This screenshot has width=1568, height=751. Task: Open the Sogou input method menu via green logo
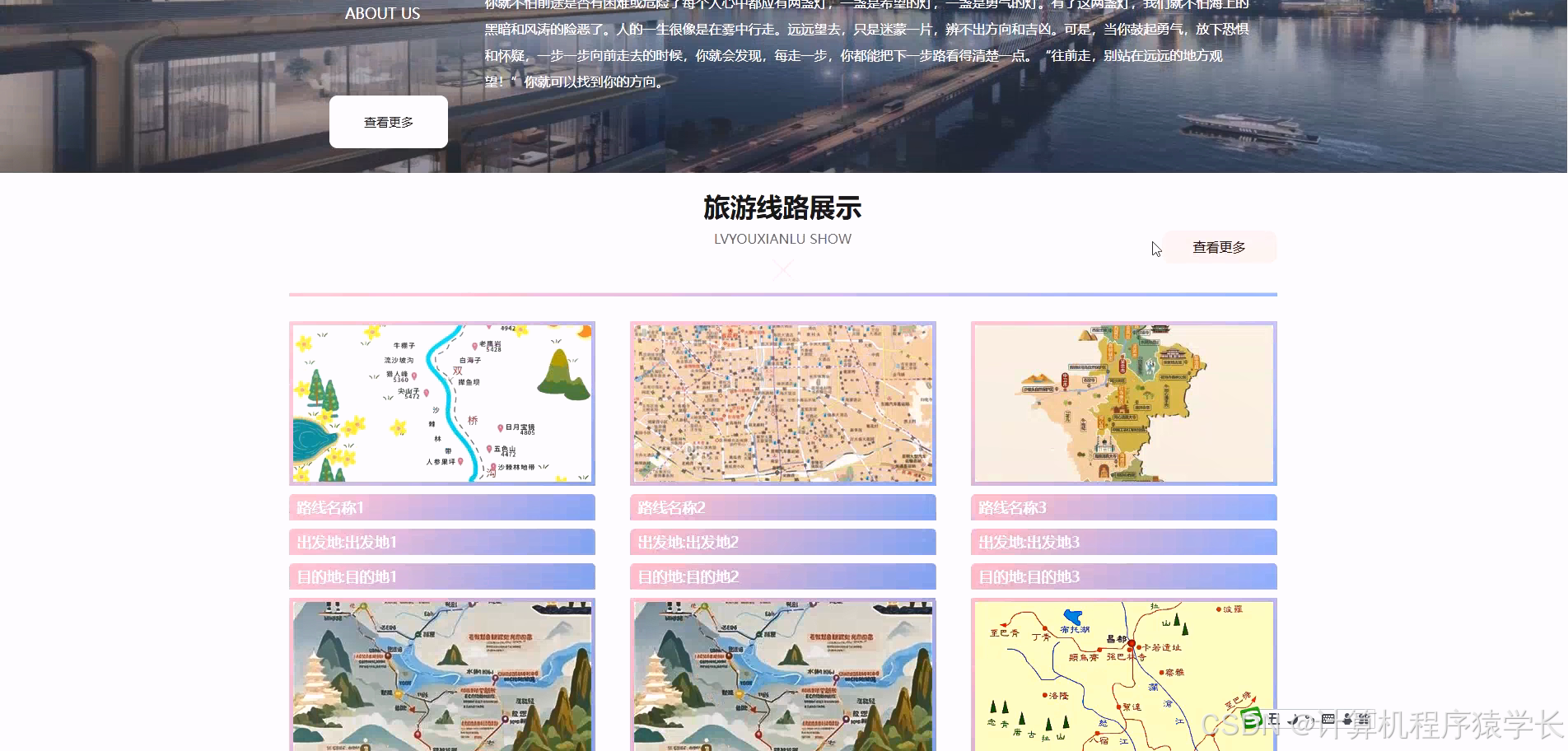[1252, 718]
